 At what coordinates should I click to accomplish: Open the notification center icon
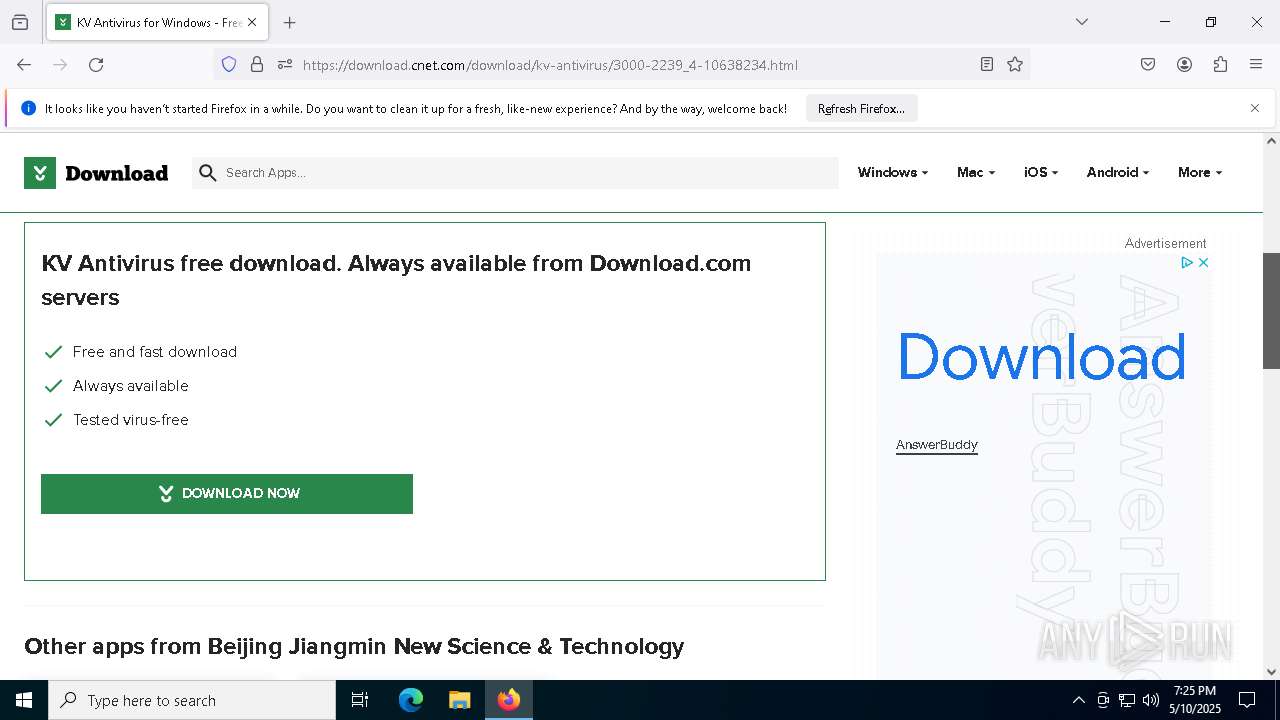pyautogui.click(x=1247, y=700)
